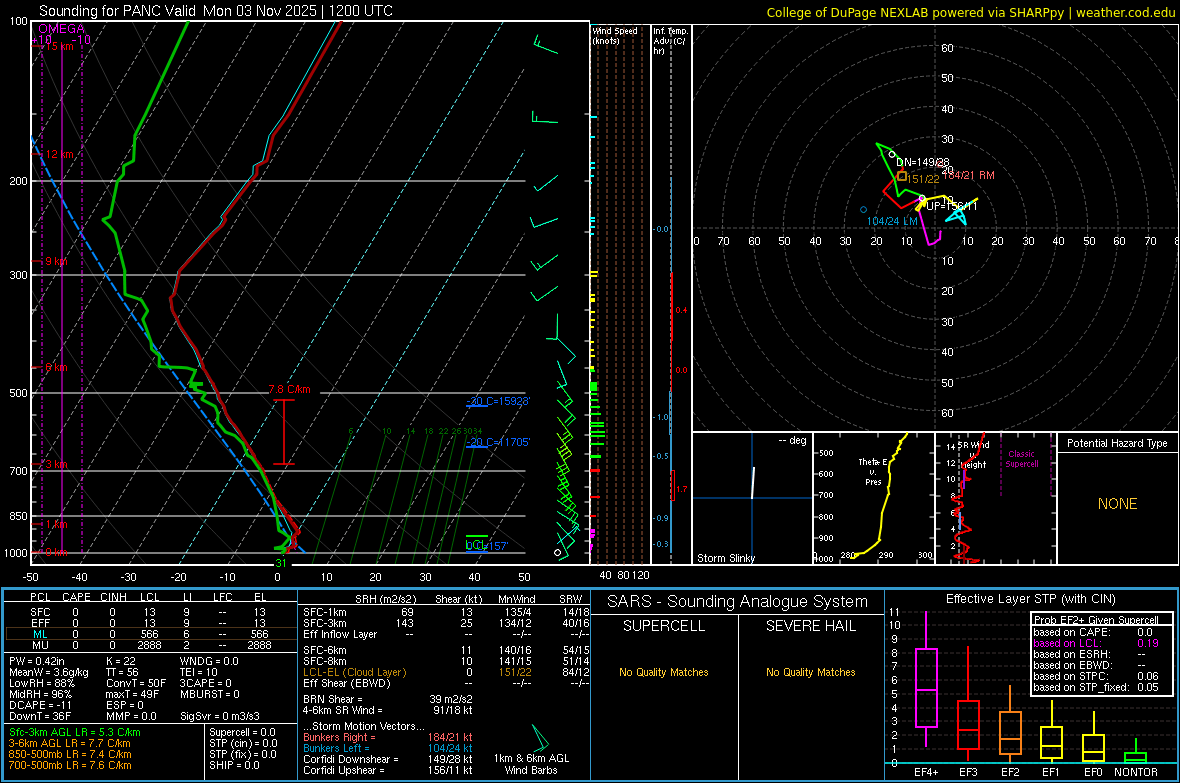Click the magenta EF4+ box in STP chart
1180x783 pixels.
pos(926,687)
